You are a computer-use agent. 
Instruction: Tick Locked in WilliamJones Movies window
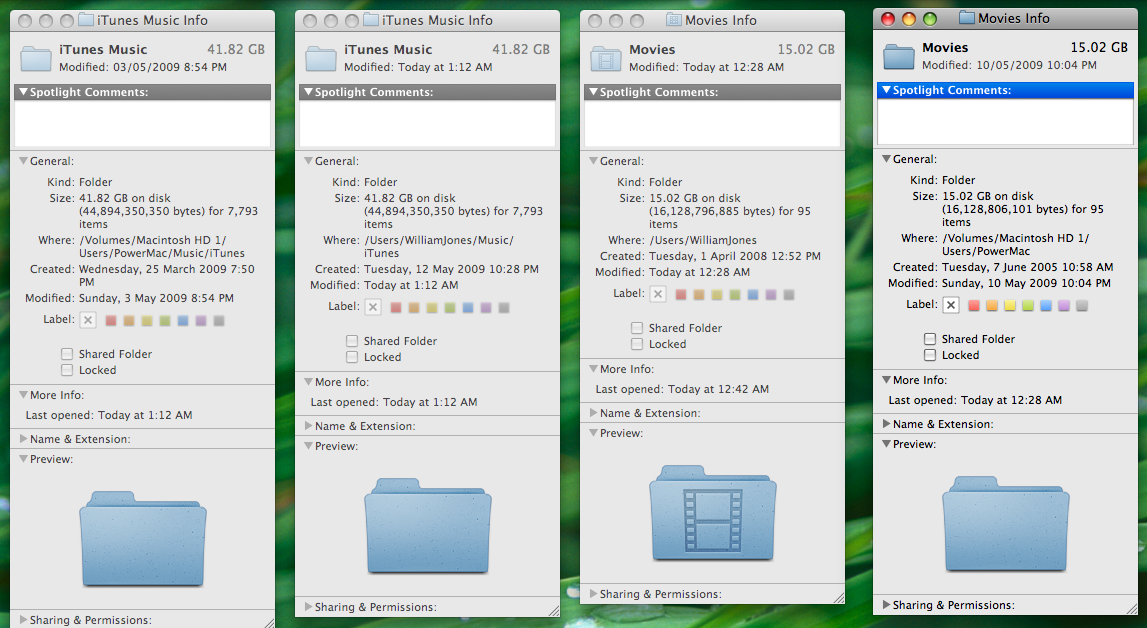(637, 344)
